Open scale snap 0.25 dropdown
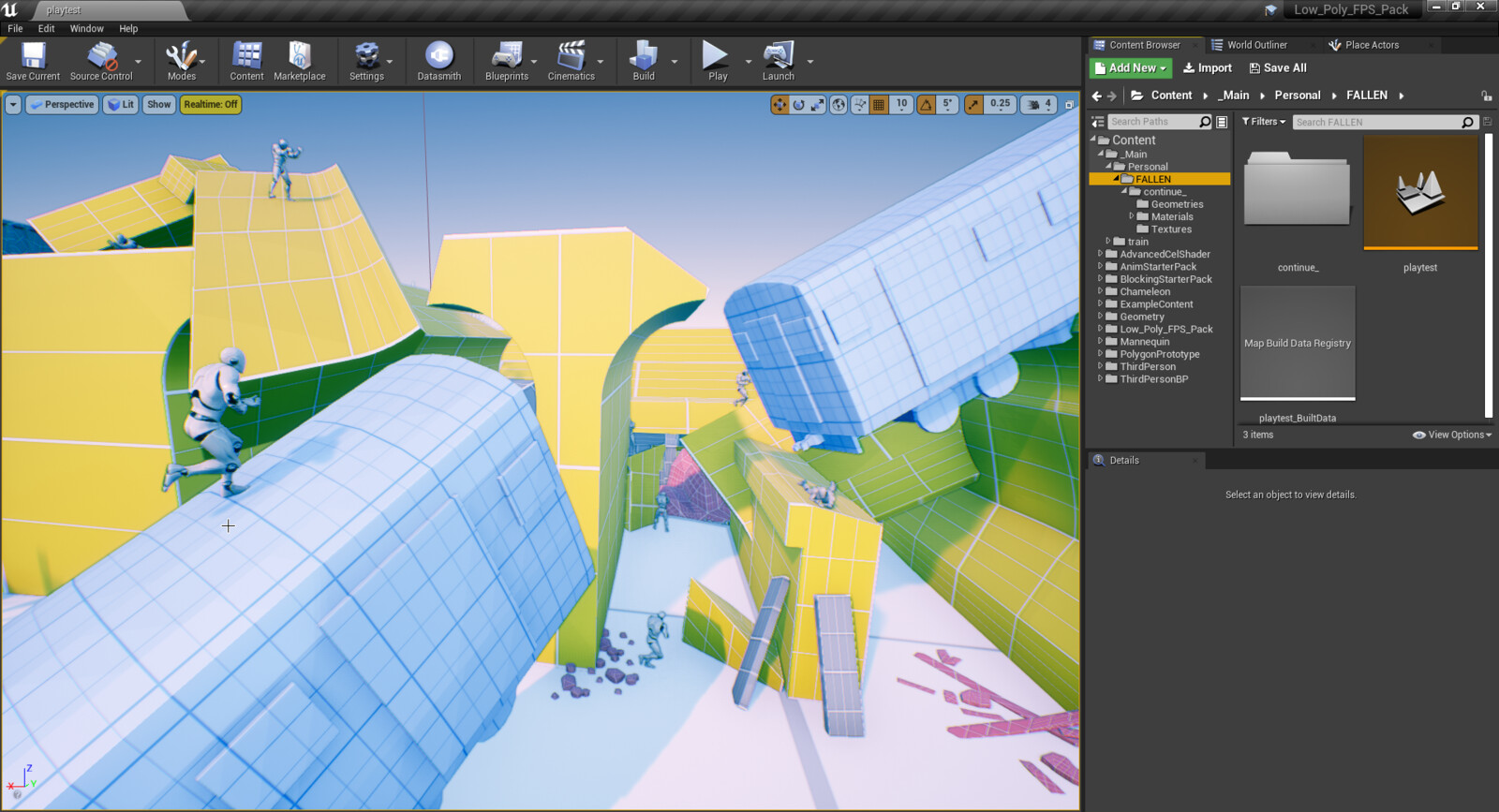The image size is (1499, 812). pyautogui.click(x=1001, y=105)
